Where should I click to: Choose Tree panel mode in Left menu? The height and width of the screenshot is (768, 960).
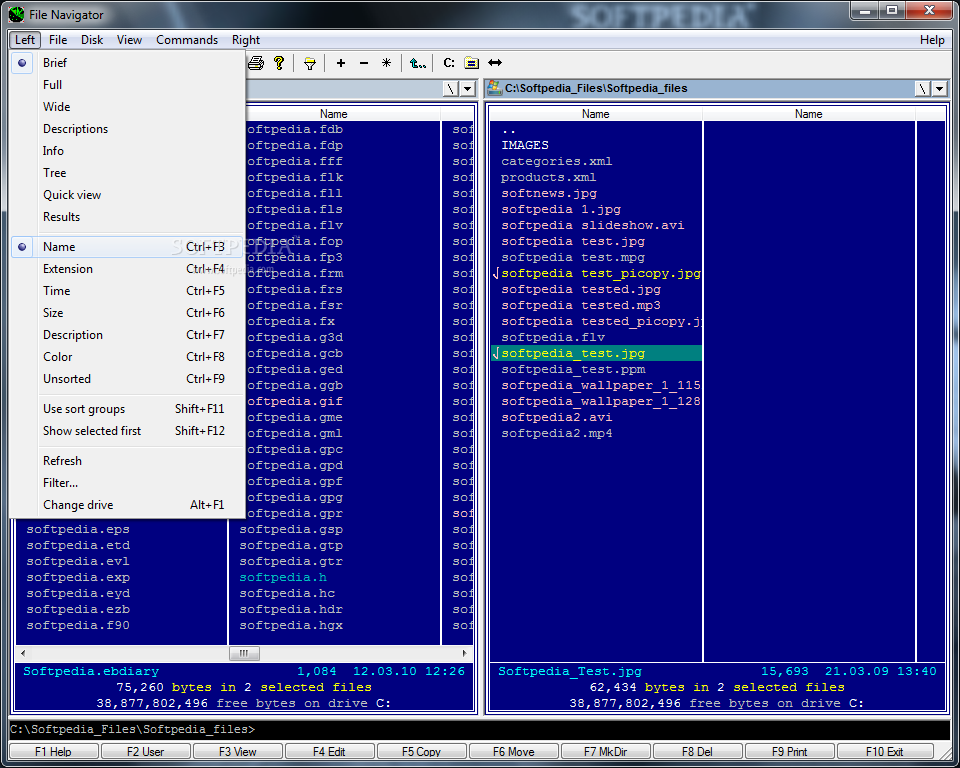click(128, 173)
